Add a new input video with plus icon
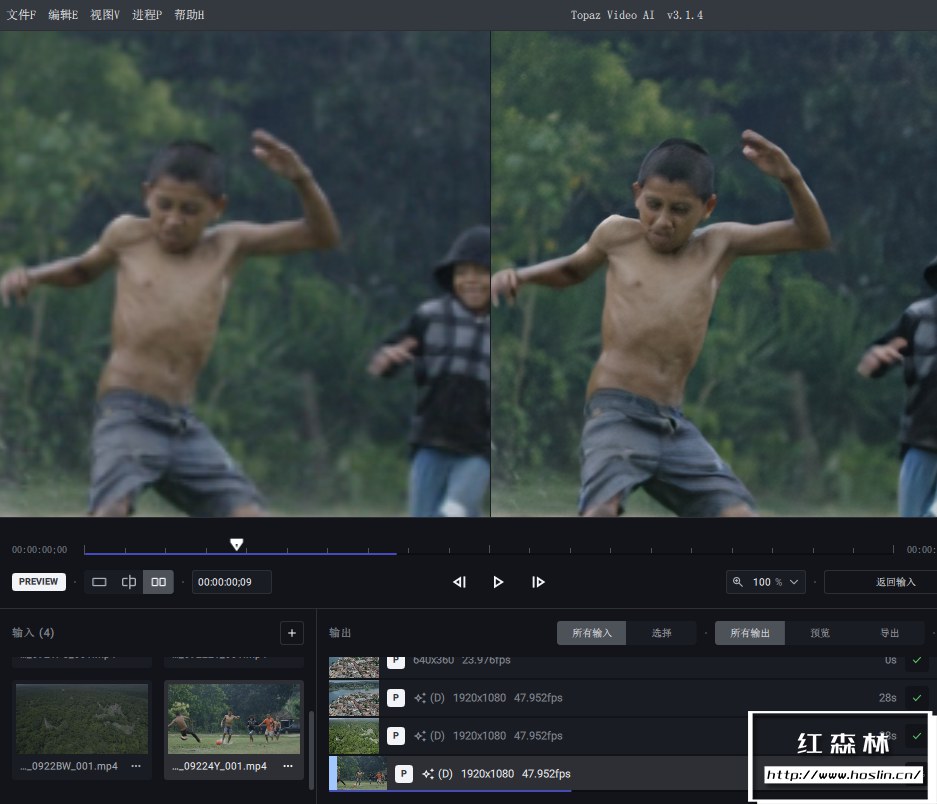Image resolution: width=937 pixels, height=804 pixels. pyautogui.click(x=292, y=633)
